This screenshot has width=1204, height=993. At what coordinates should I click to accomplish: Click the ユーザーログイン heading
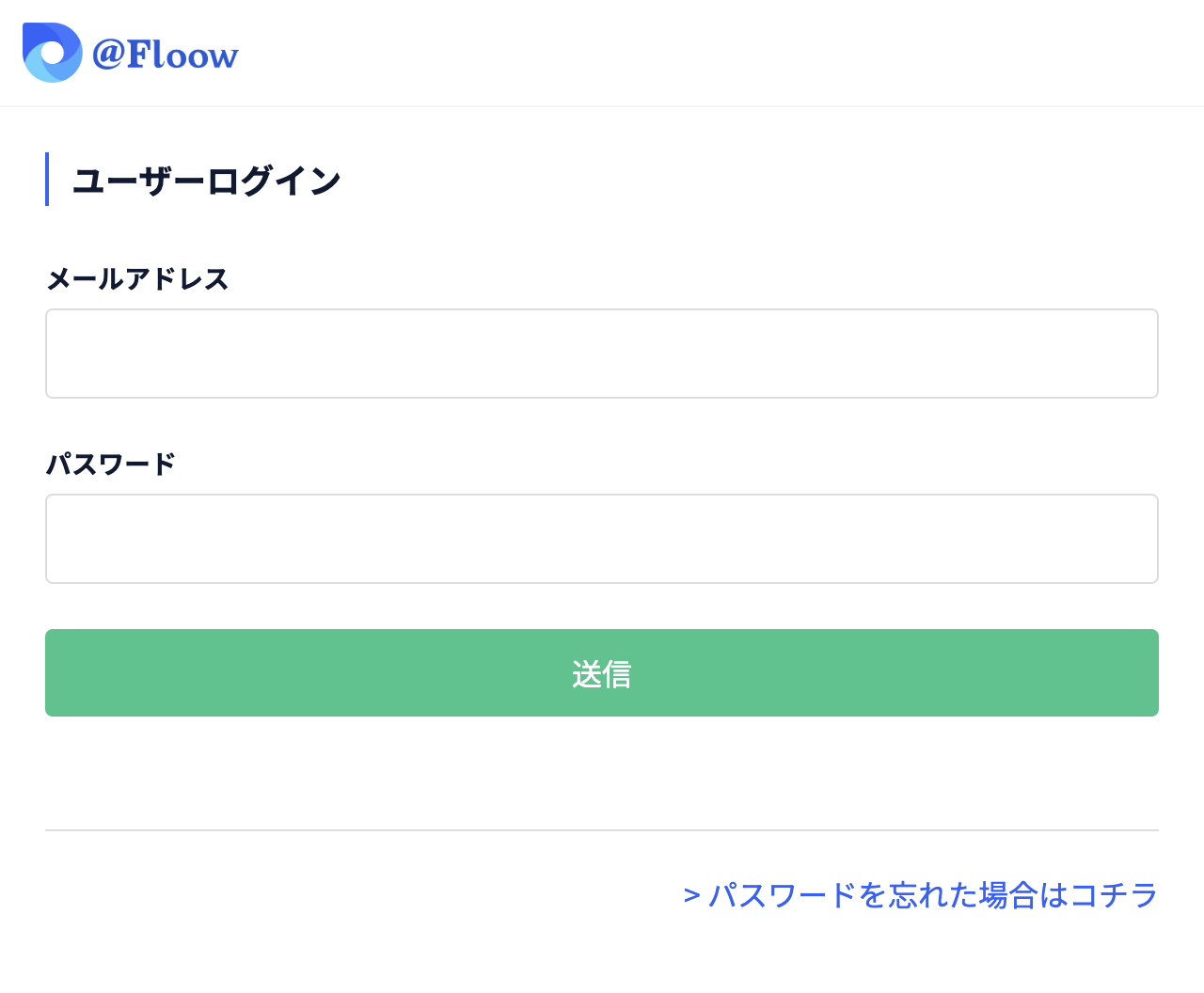207,181
